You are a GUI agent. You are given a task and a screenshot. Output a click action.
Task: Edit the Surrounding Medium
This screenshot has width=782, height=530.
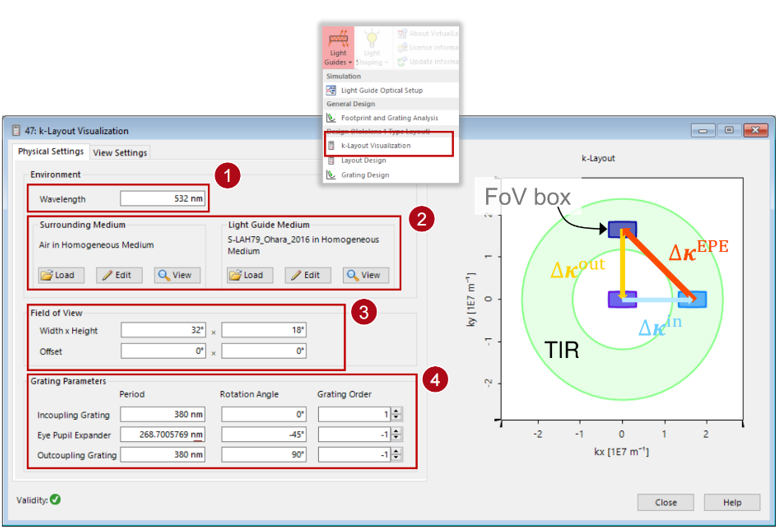pos(119,275)
